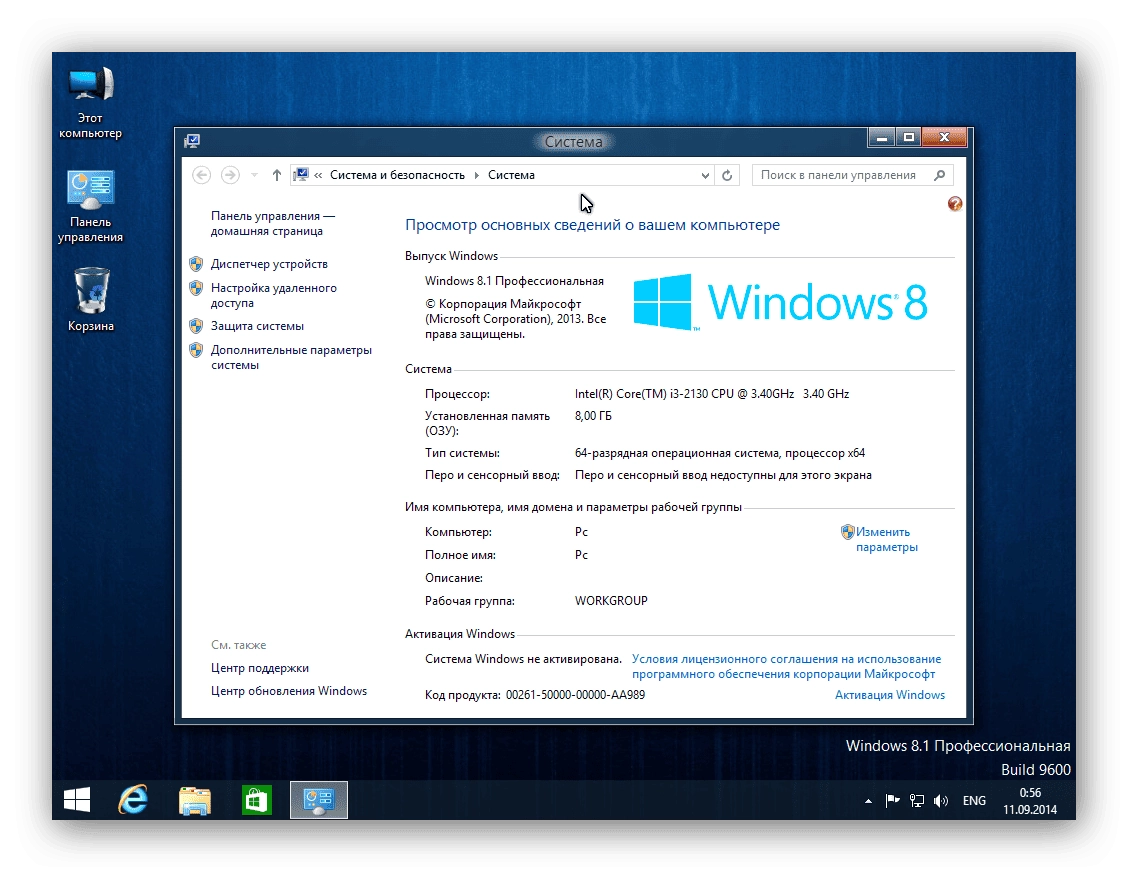
Task: Open Центр обновления Windows link
Action: pyautogui.click(x=288, y=691)
